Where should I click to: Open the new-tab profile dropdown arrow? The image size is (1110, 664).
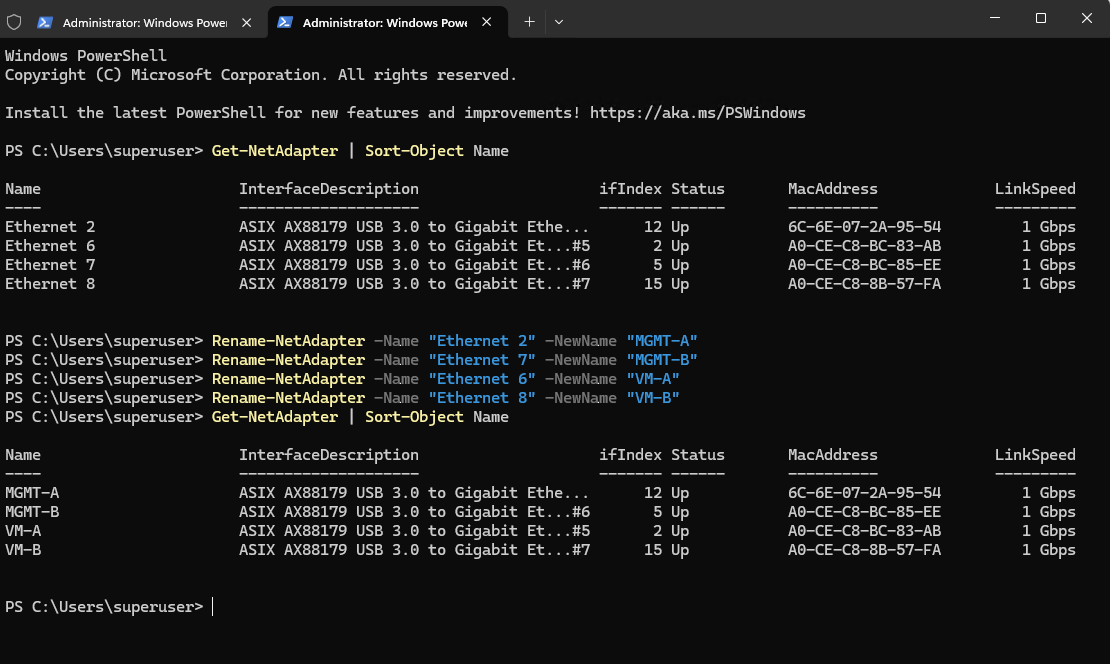(x=559, y=22)
